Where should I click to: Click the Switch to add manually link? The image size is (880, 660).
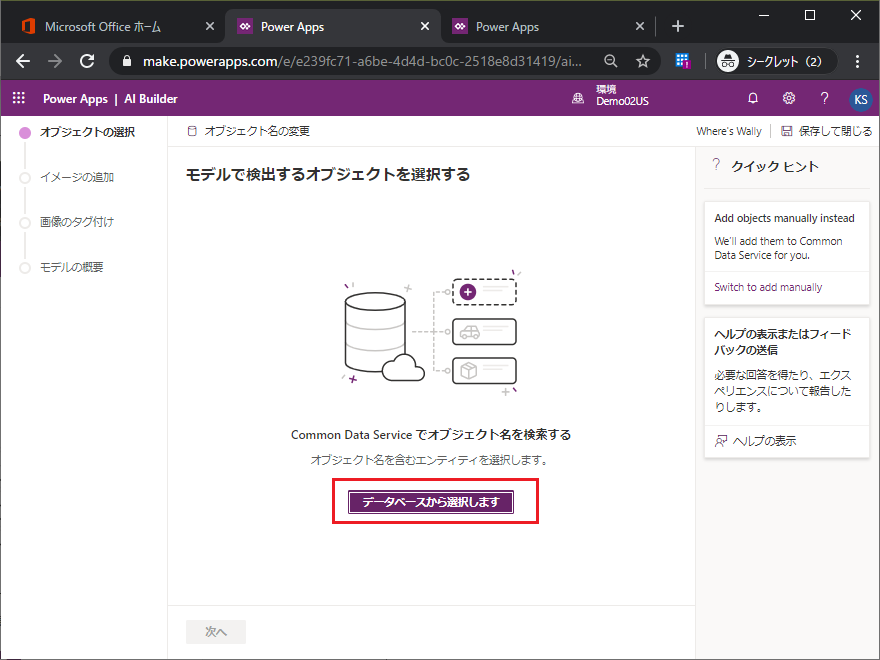(x=768, y=287)
